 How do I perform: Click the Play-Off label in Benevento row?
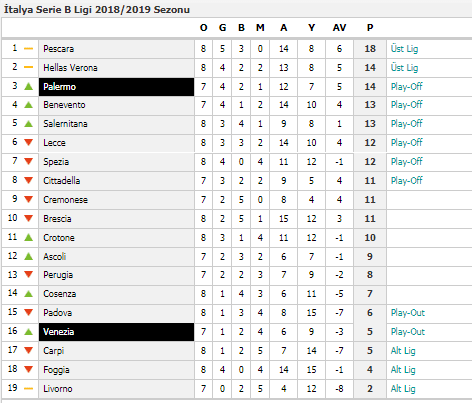pyautogui.click(x=407, y=105)
